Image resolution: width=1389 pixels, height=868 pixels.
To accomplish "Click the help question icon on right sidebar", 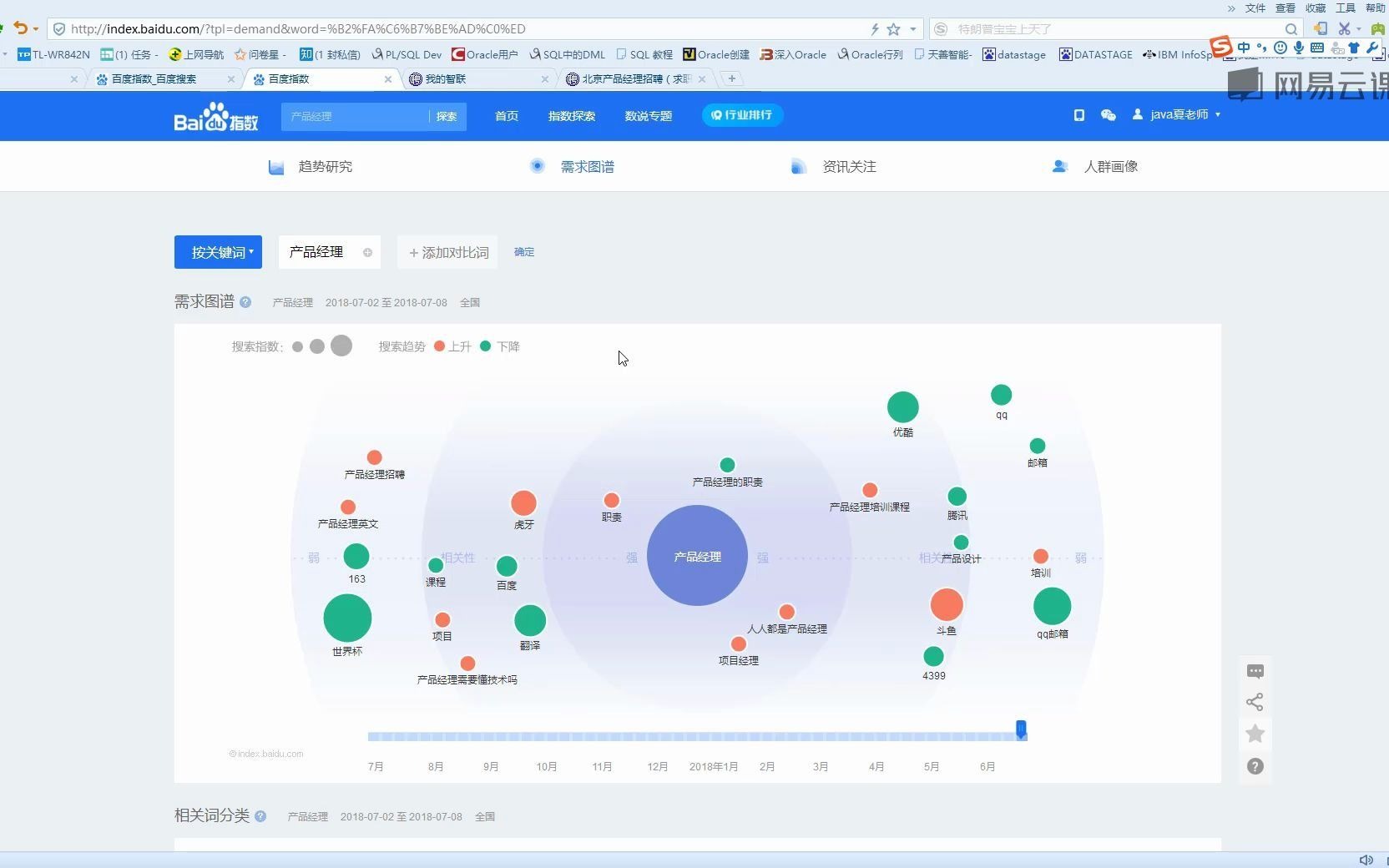I will (x=1255, y=766).
